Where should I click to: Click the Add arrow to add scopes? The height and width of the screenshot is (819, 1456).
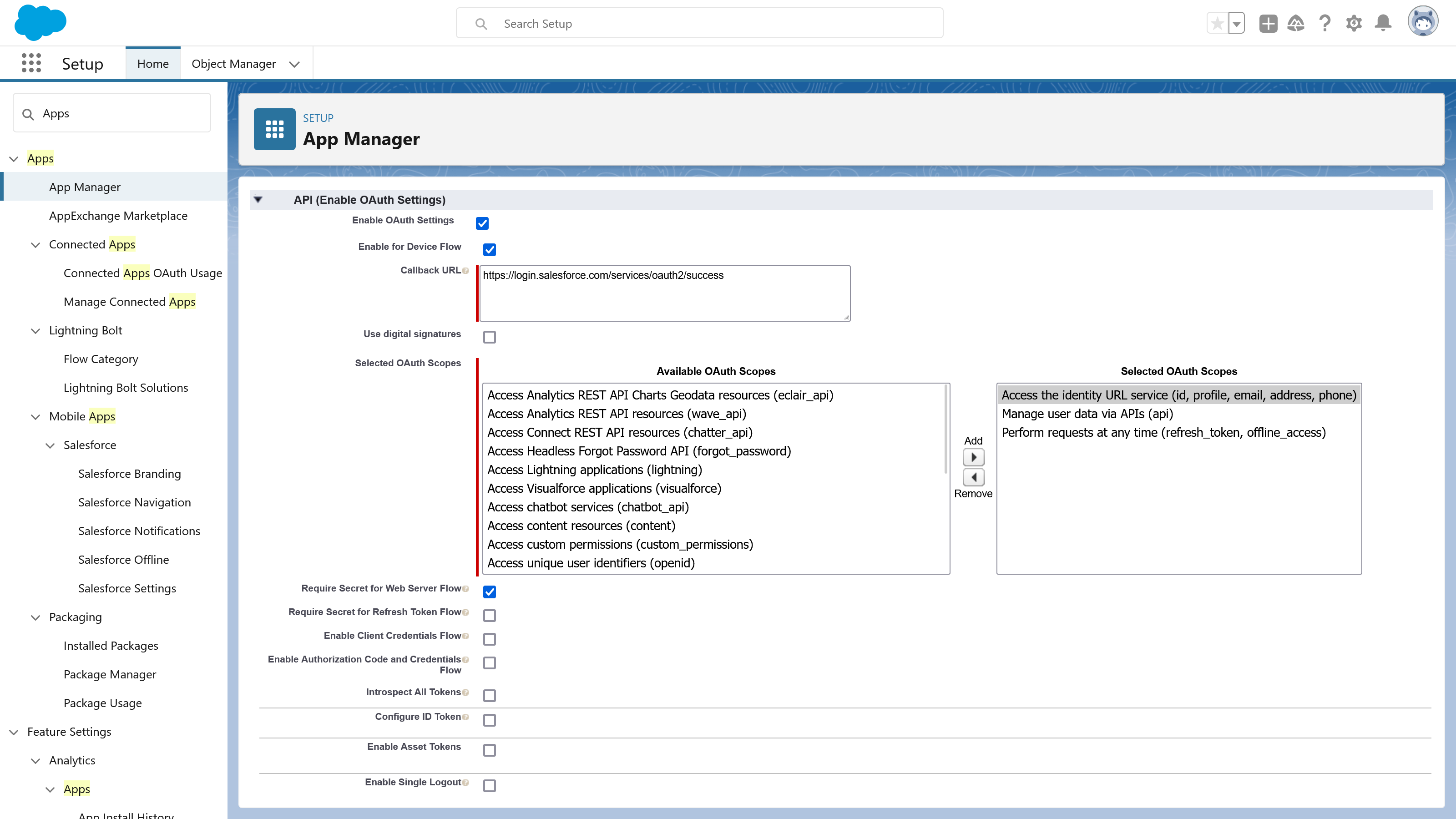973,457
